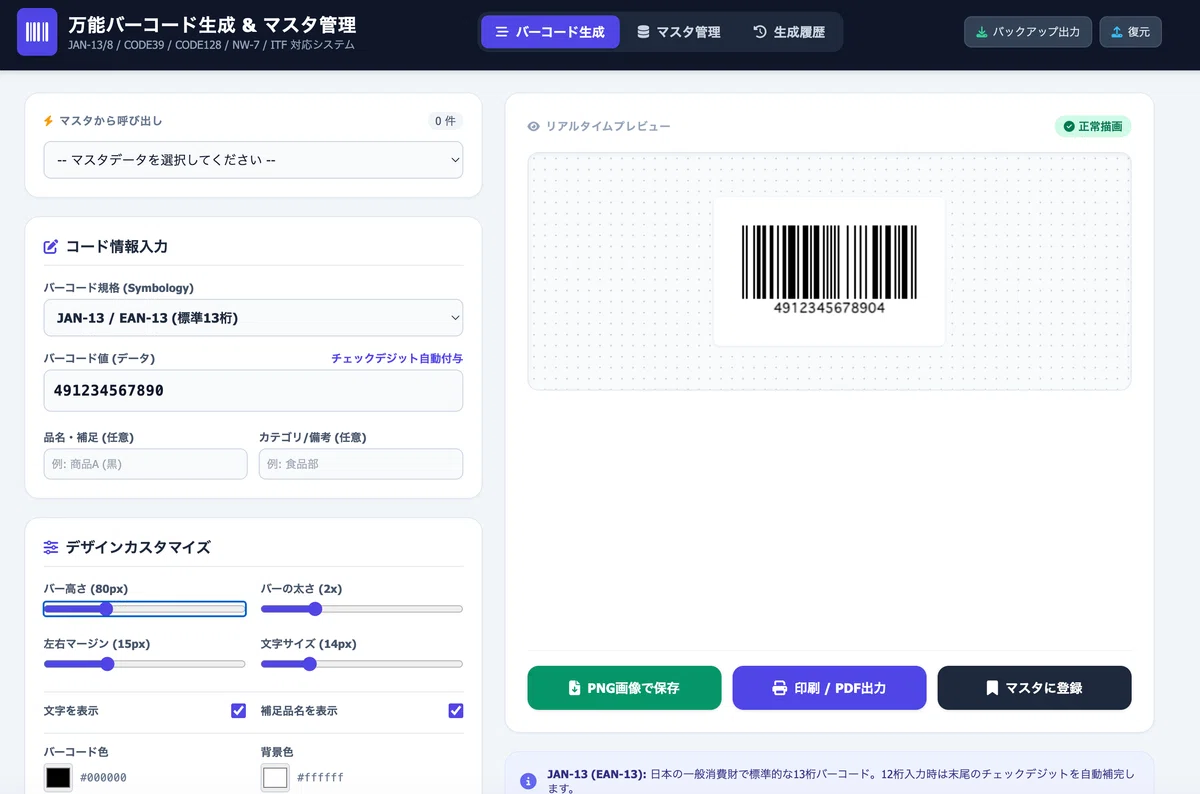Adjust the 文字サイズ slider

click(362, 664)
